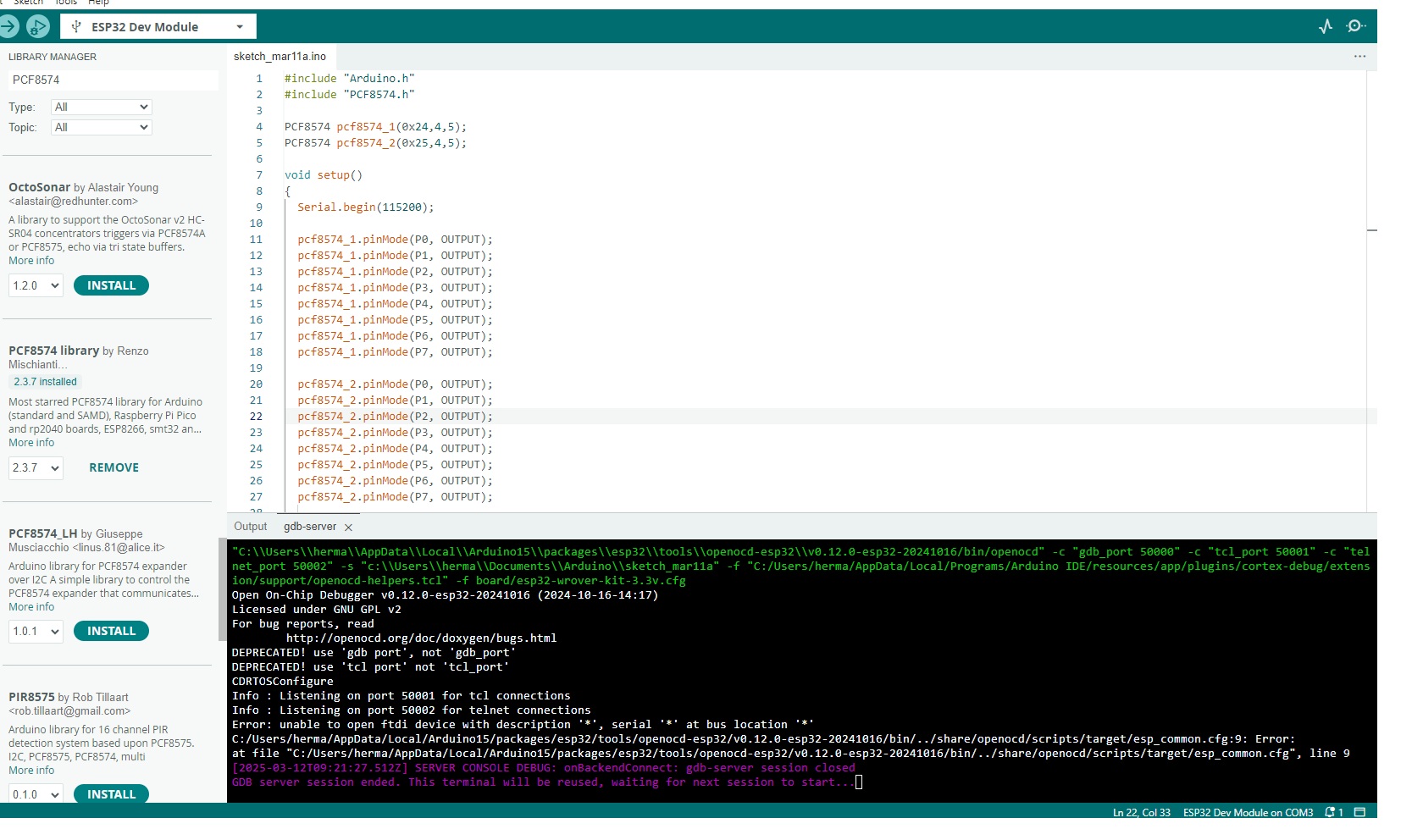
Task: Toggle the bottom panel from status bar
Action: pyautogui.click(x=1359, y=813)
